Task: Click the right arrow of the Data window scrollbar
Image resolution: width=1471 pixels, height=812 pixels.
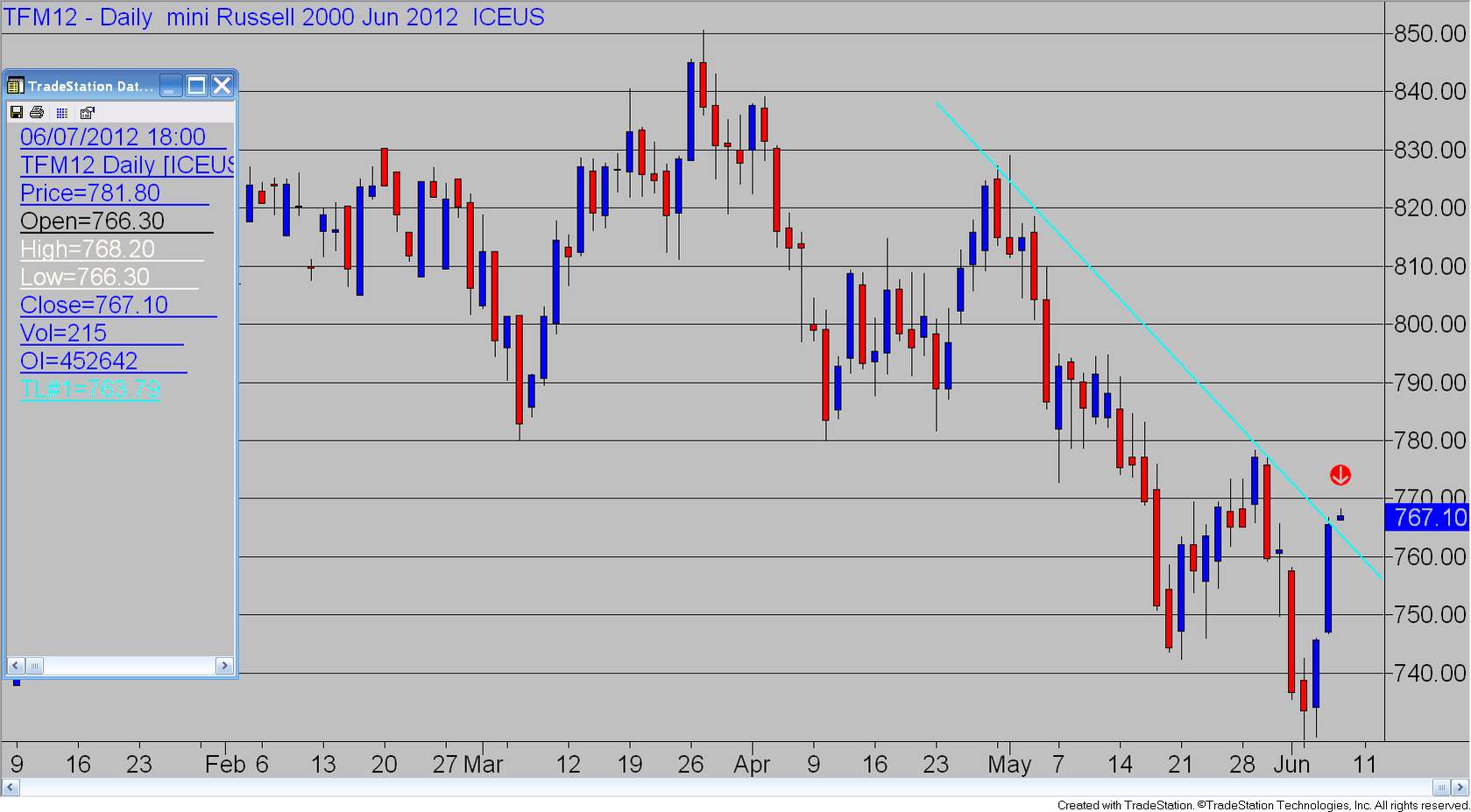Action: click(x=224, y=666)
